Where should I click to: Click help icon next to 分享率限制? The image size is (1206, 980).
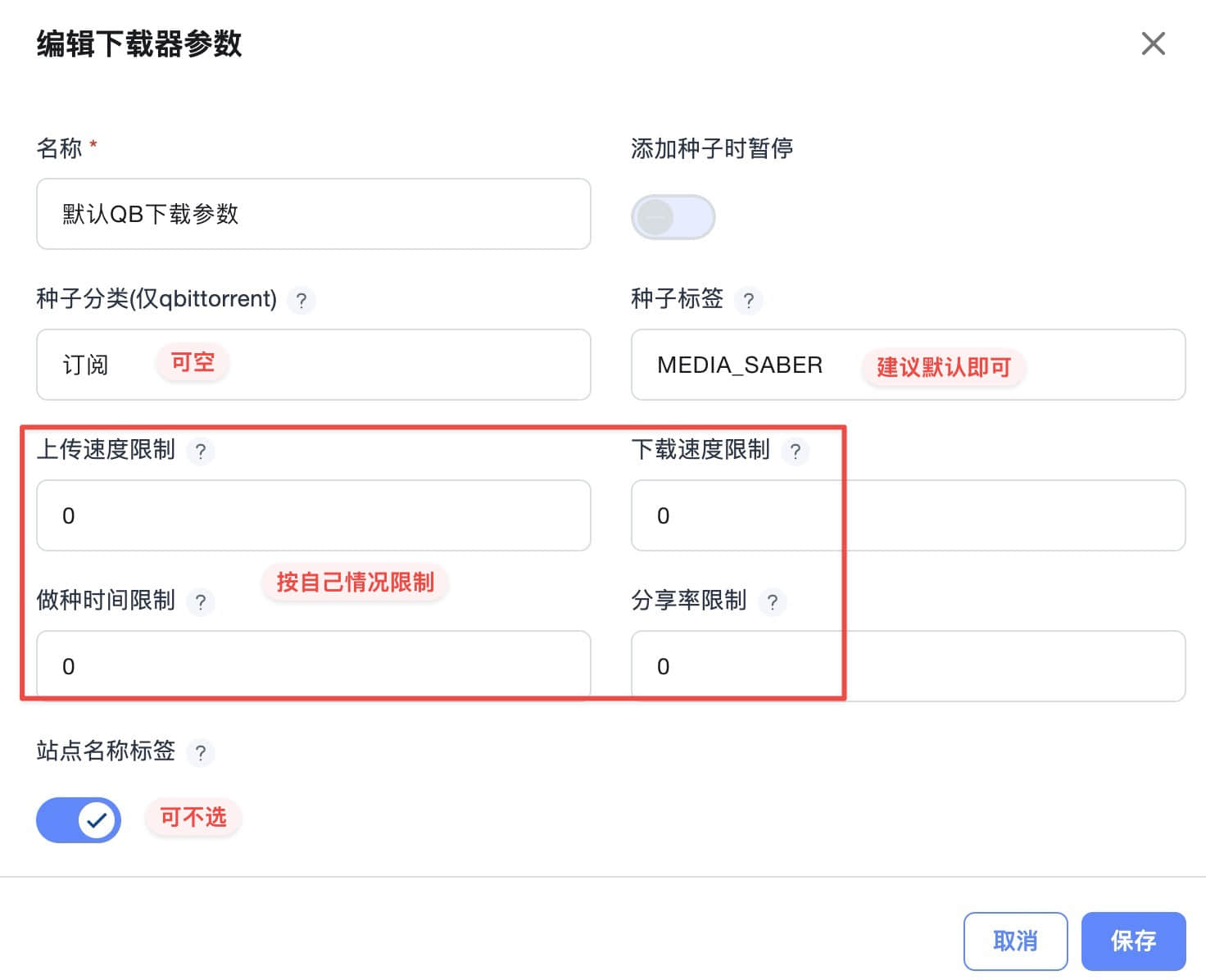click(772, 602)
